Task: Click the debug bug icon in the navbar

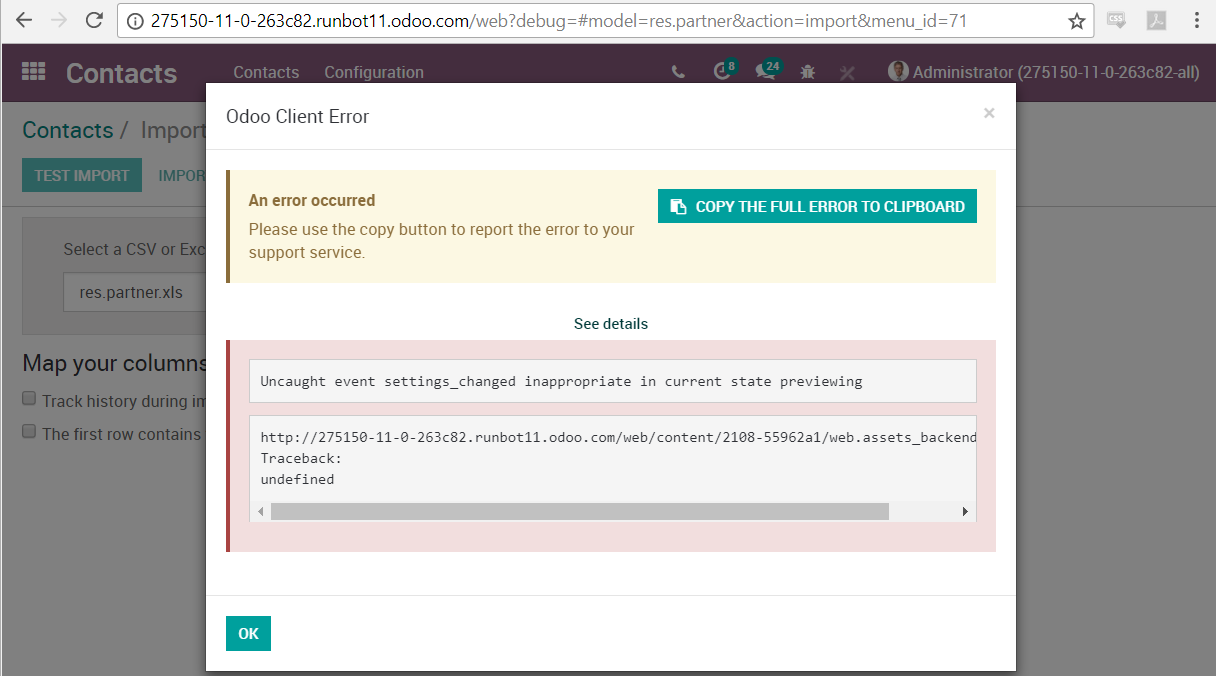Action: [x=807, y=71]
